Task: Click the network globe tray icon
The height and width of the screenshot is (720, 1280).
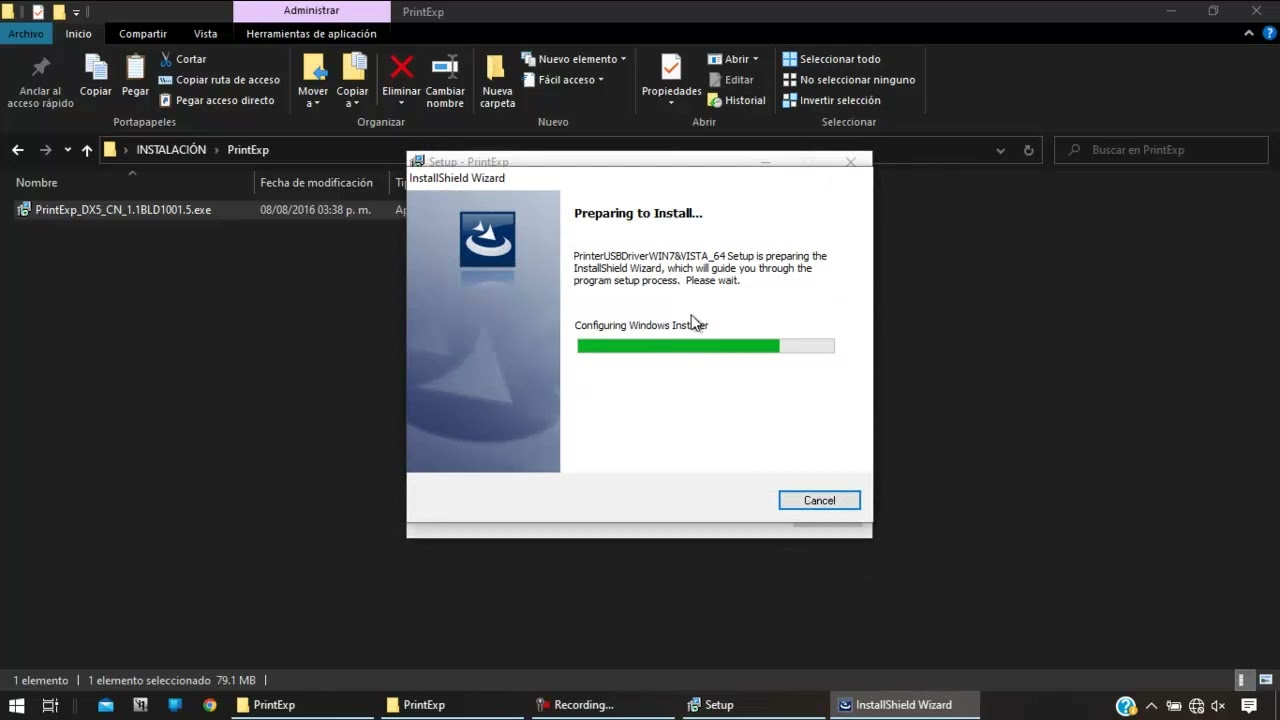Action: 1197,705
